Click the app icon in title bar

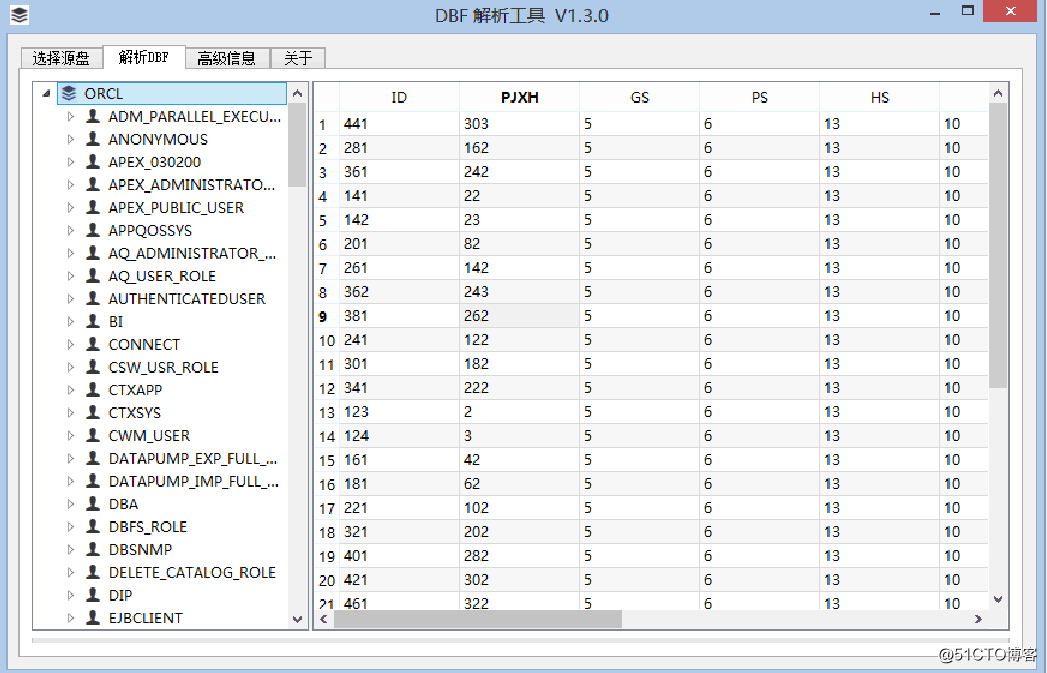coord(19,15)
